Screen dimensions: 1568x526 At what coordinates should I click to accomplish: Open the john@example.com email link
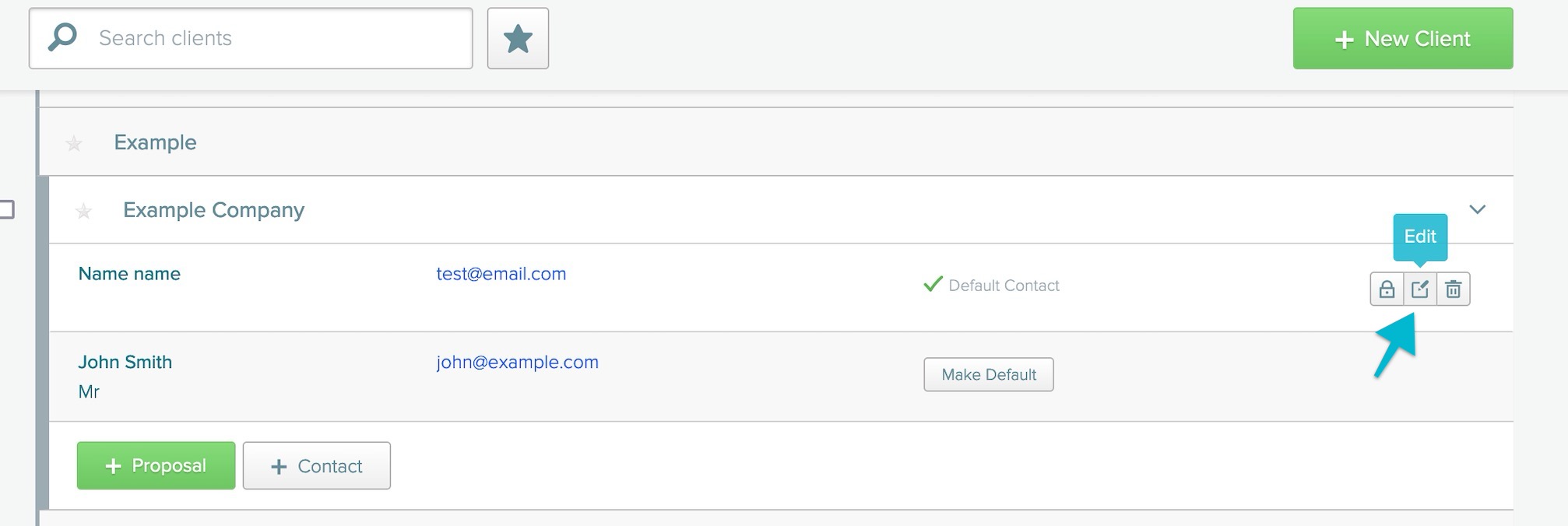[518, 362]
